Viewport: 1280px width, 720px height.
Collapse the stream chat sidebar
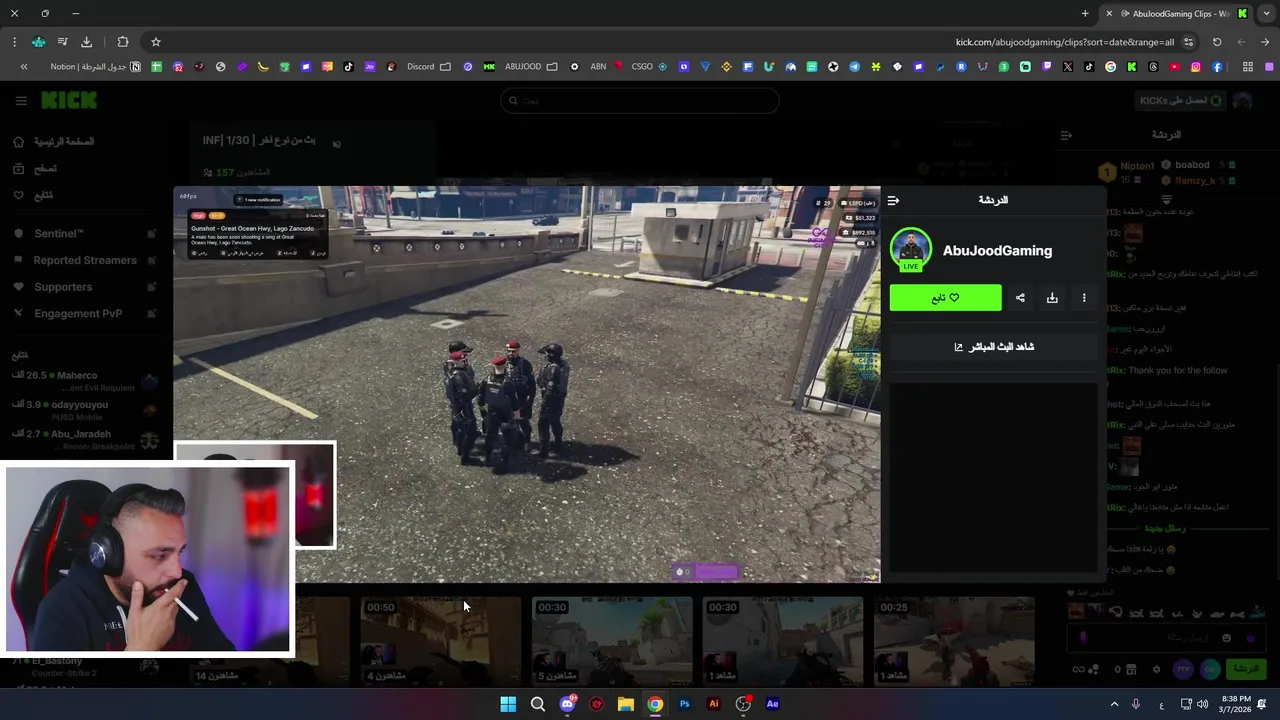pyautogui.click(x=1066, y=135)
